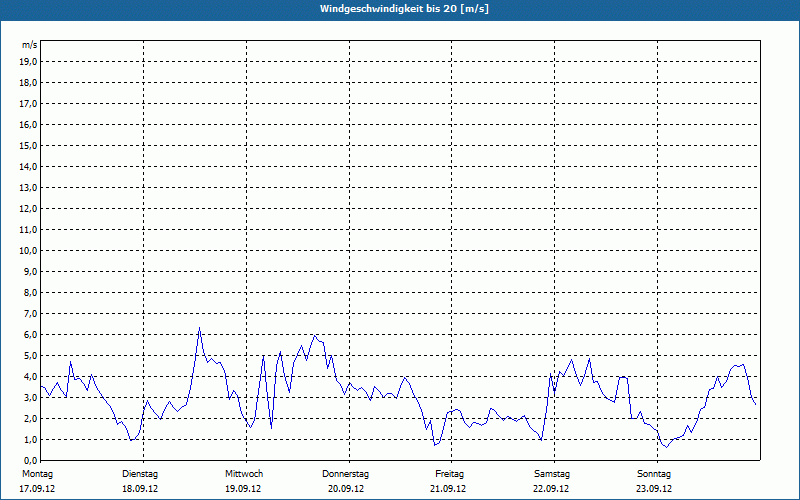This screenshot has width=800, height=500.
Task: Click the 18,0 y-axis label
Action: click(27, 83)
